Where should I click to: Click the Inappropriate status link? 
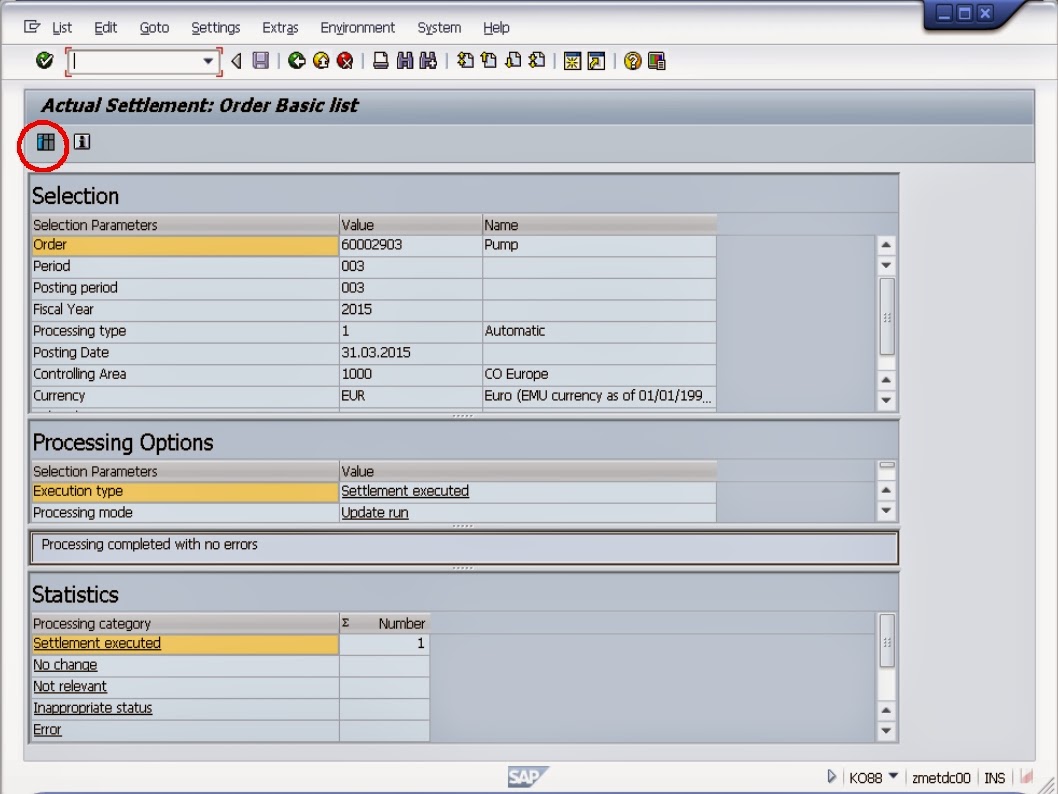[92, 708]
